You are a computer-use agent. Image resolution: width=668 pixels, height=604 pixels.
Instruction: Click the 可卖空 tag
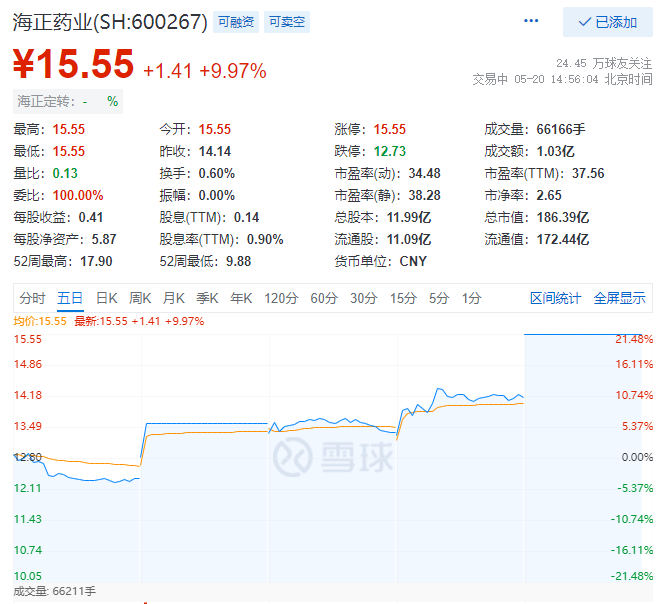pos(287,22)
